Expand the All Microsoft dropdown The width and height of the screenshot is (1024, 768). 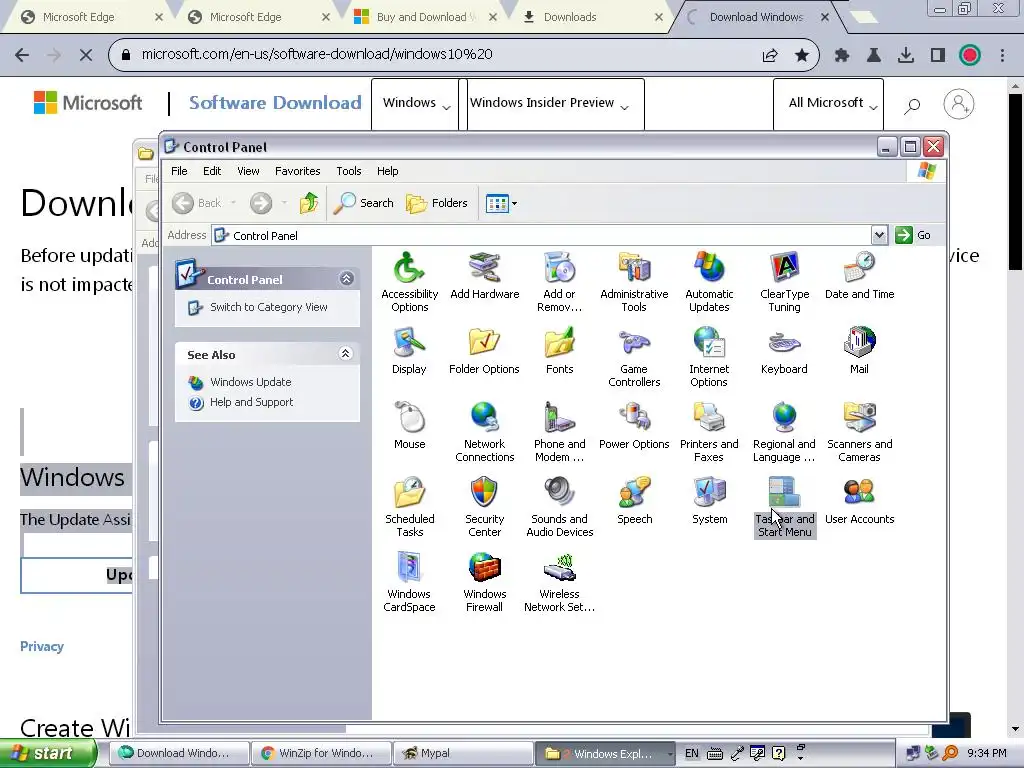tap(828, 104)
